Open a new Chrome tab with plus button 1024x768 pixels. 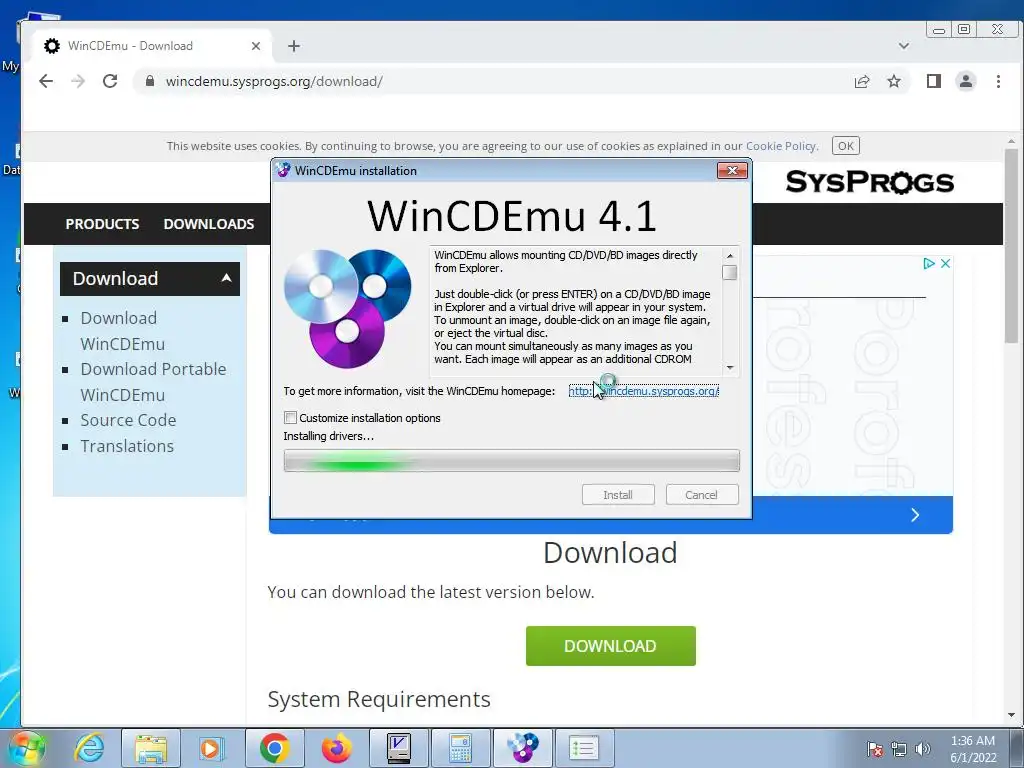click(294, 46)
